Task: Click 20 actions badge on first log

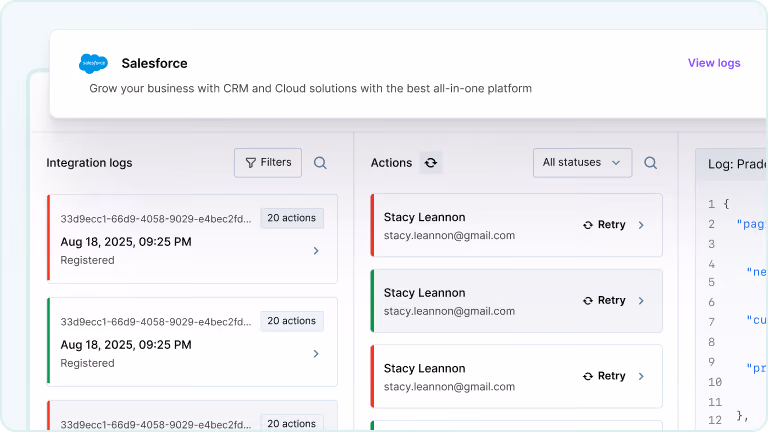Action: pyautogui.click(x=291, y=218)
